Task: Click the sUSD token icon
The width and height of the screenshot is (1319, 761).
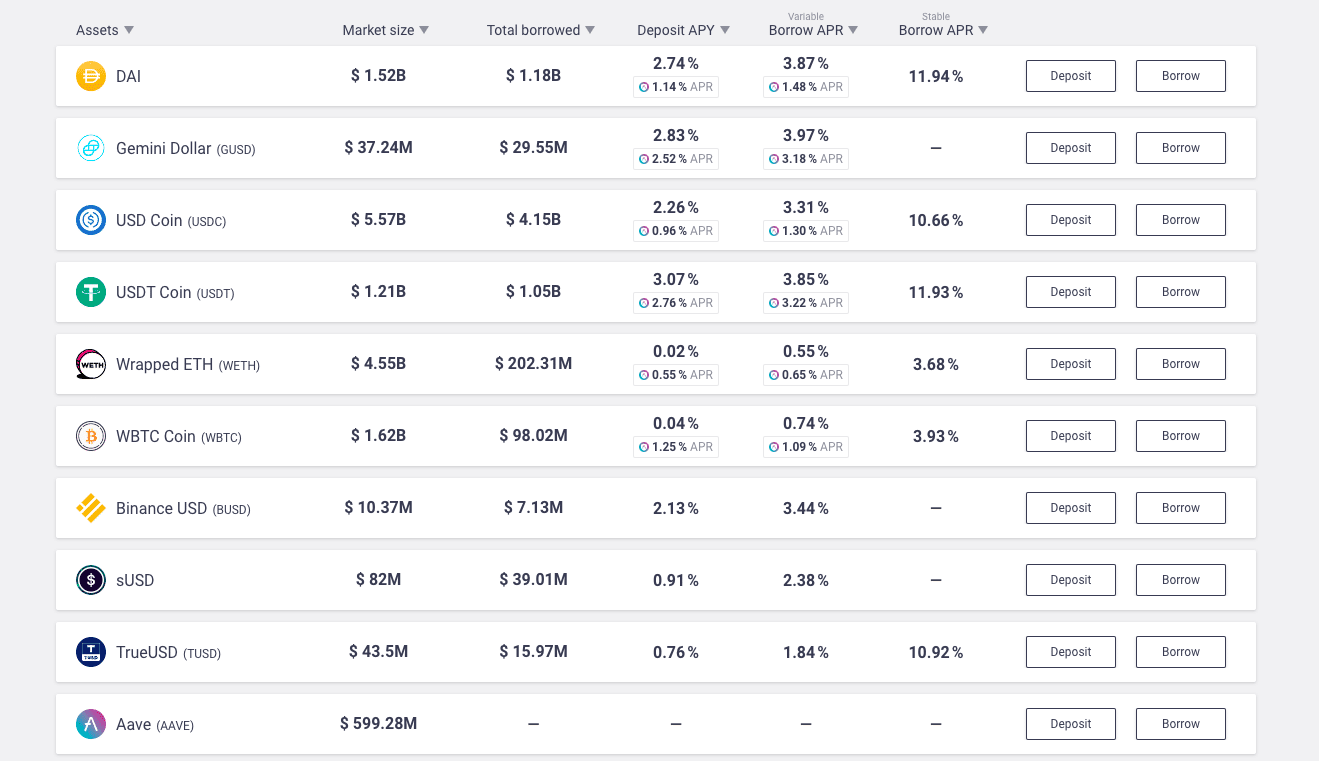Action: click(91, 580)
